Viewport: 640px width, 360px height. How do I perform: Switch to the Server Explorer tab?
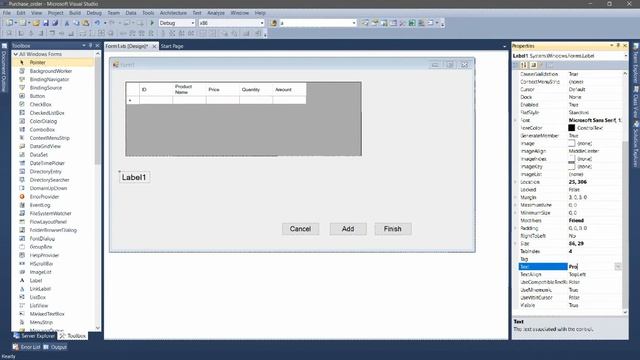click(34, 336)
